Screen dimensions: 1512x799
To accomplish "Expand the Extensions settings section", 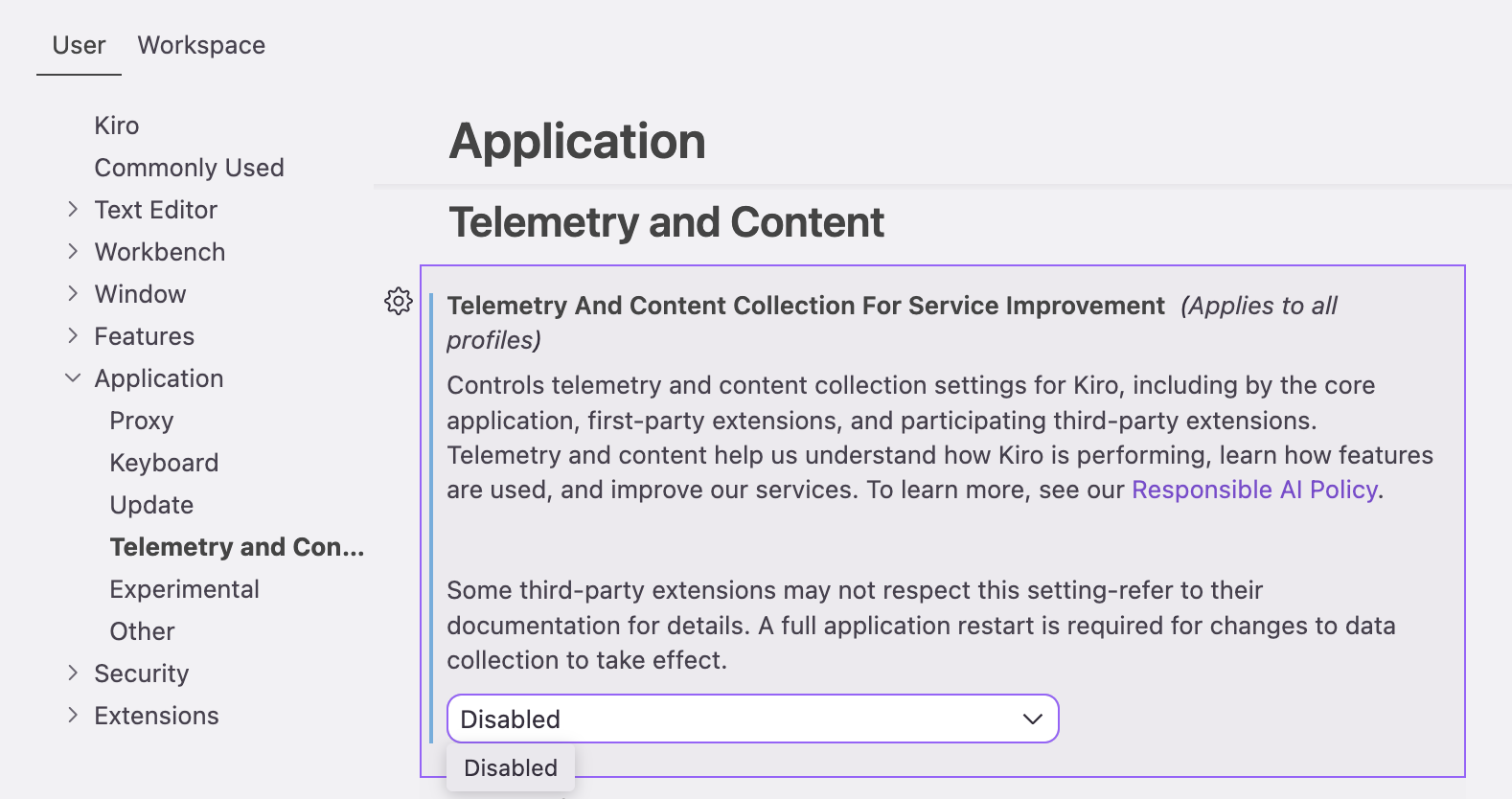I will point(73,716).
